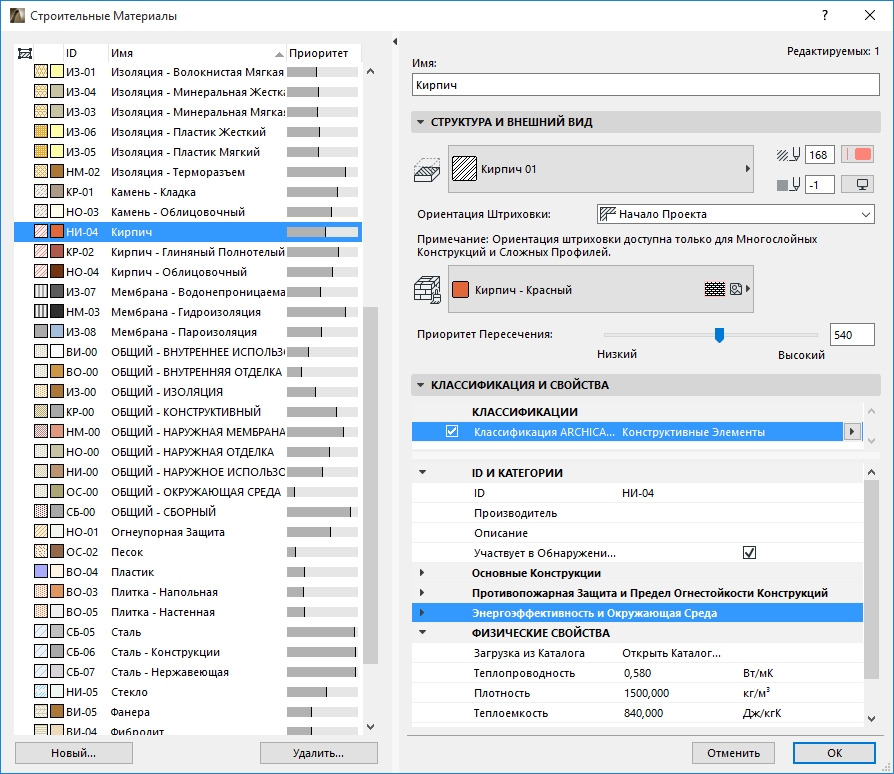Sort list by the ID column header

pos(85,53)
